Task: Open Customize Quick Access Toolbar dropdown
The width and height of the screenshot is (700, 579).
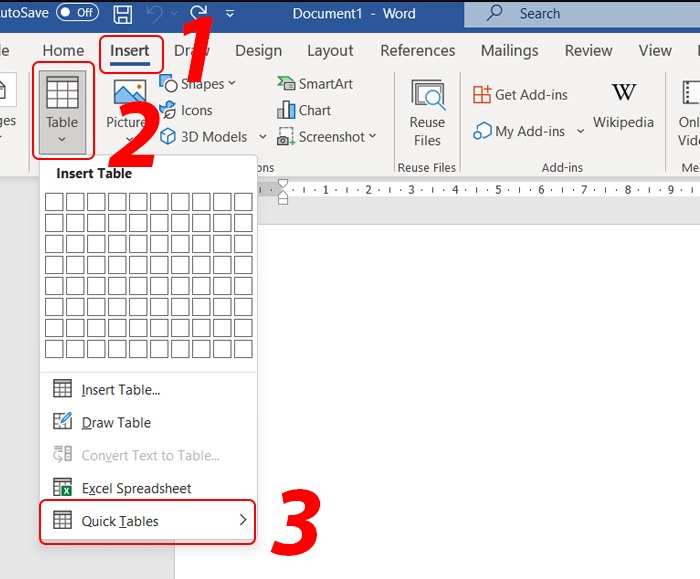Action: pos(230,14)
